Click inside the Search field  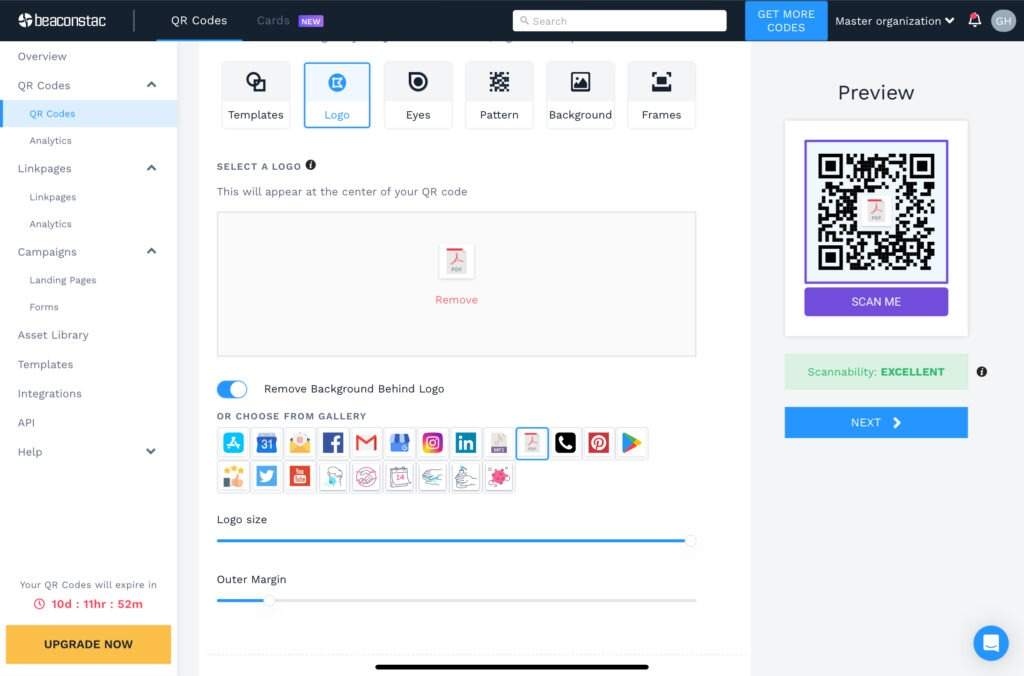click(619, 20)
